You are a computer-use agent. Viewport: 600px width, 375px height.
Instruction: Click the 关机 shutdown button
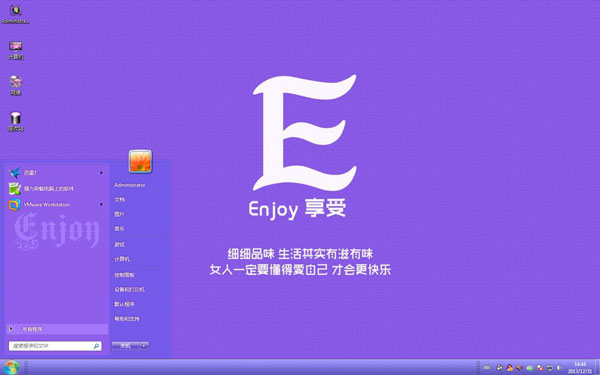coord(126,346)
